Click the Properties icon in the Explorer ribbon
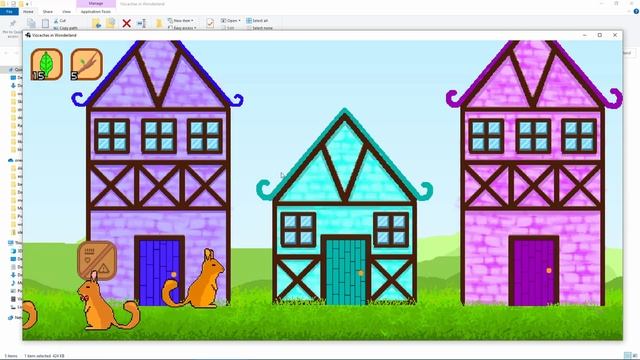The height and width of the screenshot is (360, 640). click(210, 23)
